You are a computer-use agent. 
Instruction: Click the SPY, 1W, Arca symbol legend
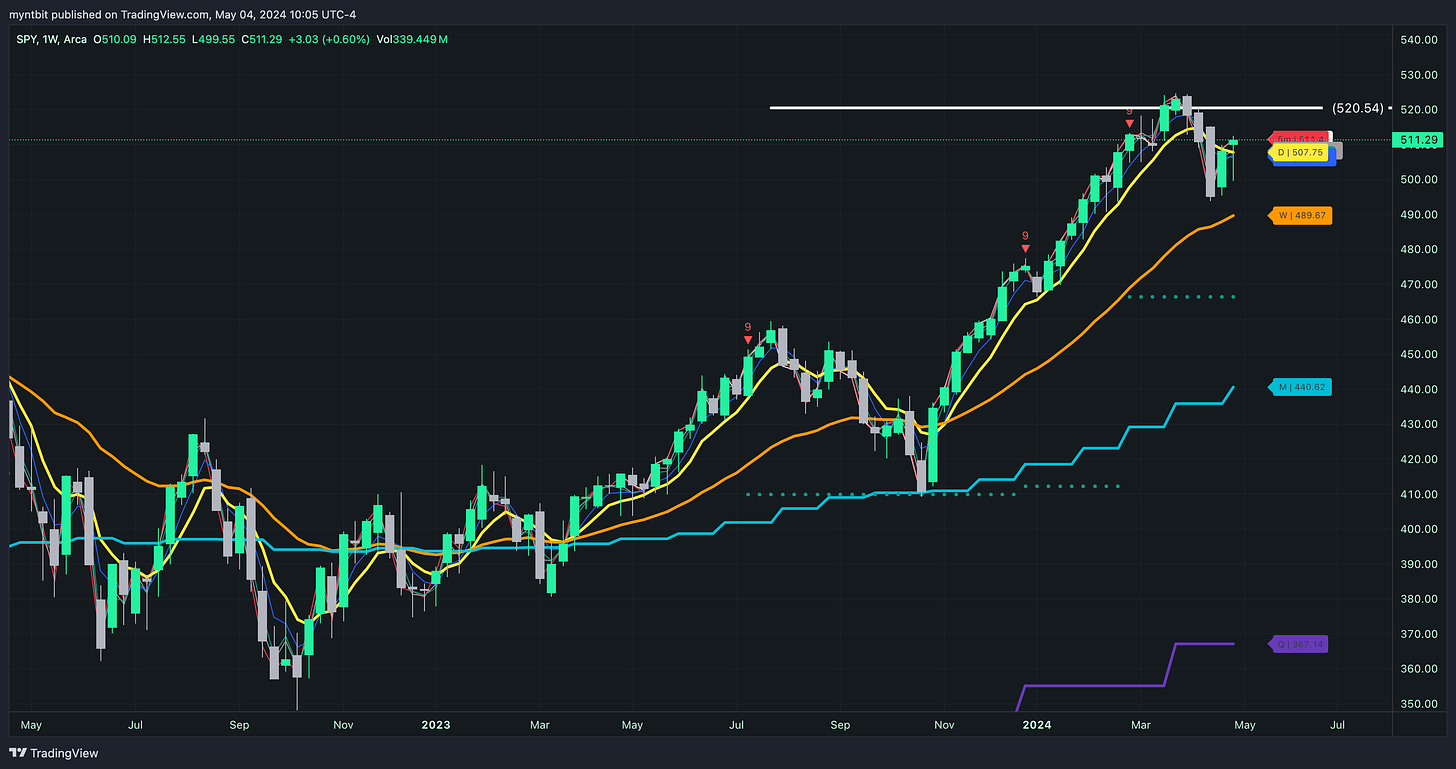click(x=51, y=39)
